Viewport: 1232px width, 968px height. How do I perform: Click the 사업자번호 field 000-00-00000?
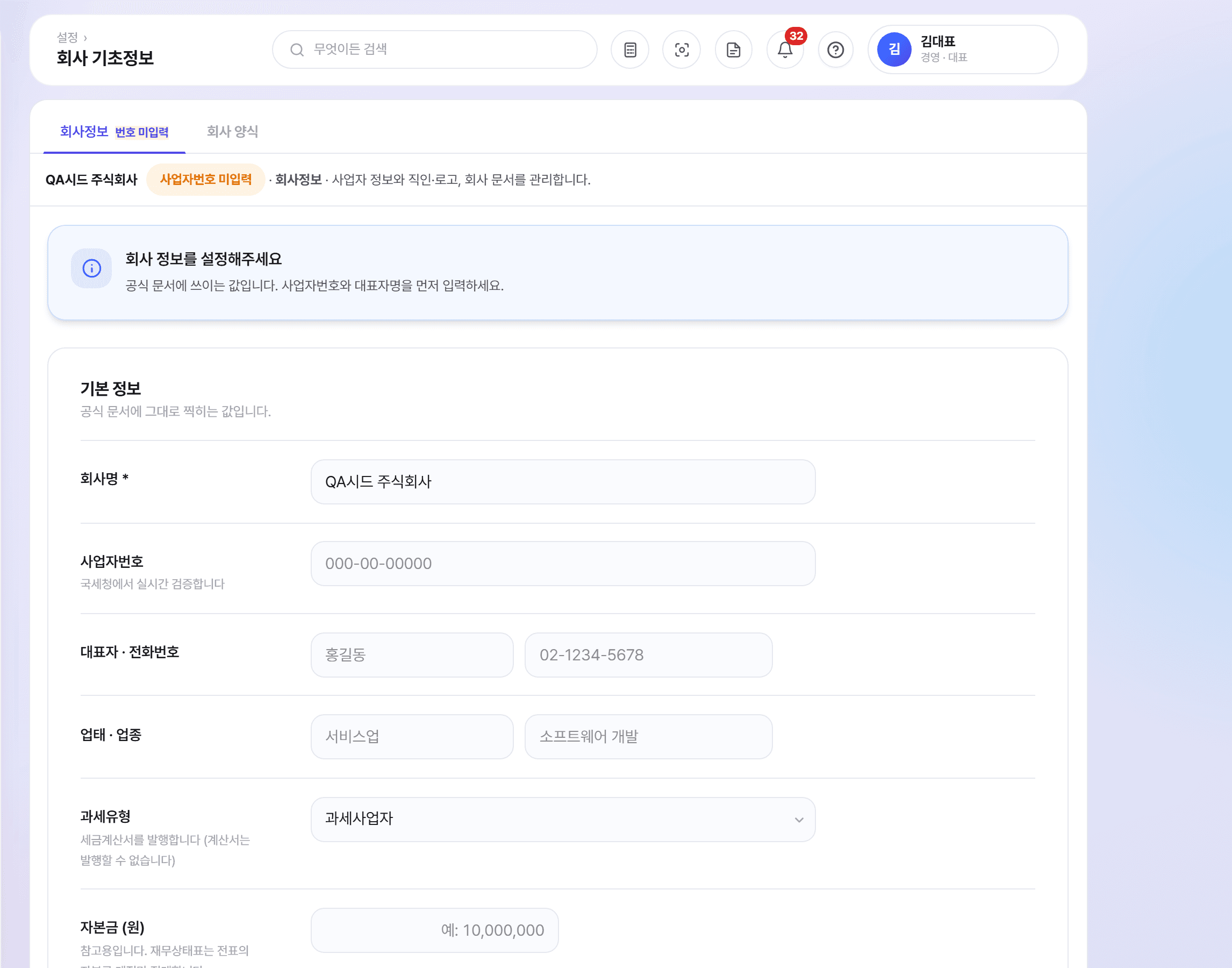tap(563, 564)
